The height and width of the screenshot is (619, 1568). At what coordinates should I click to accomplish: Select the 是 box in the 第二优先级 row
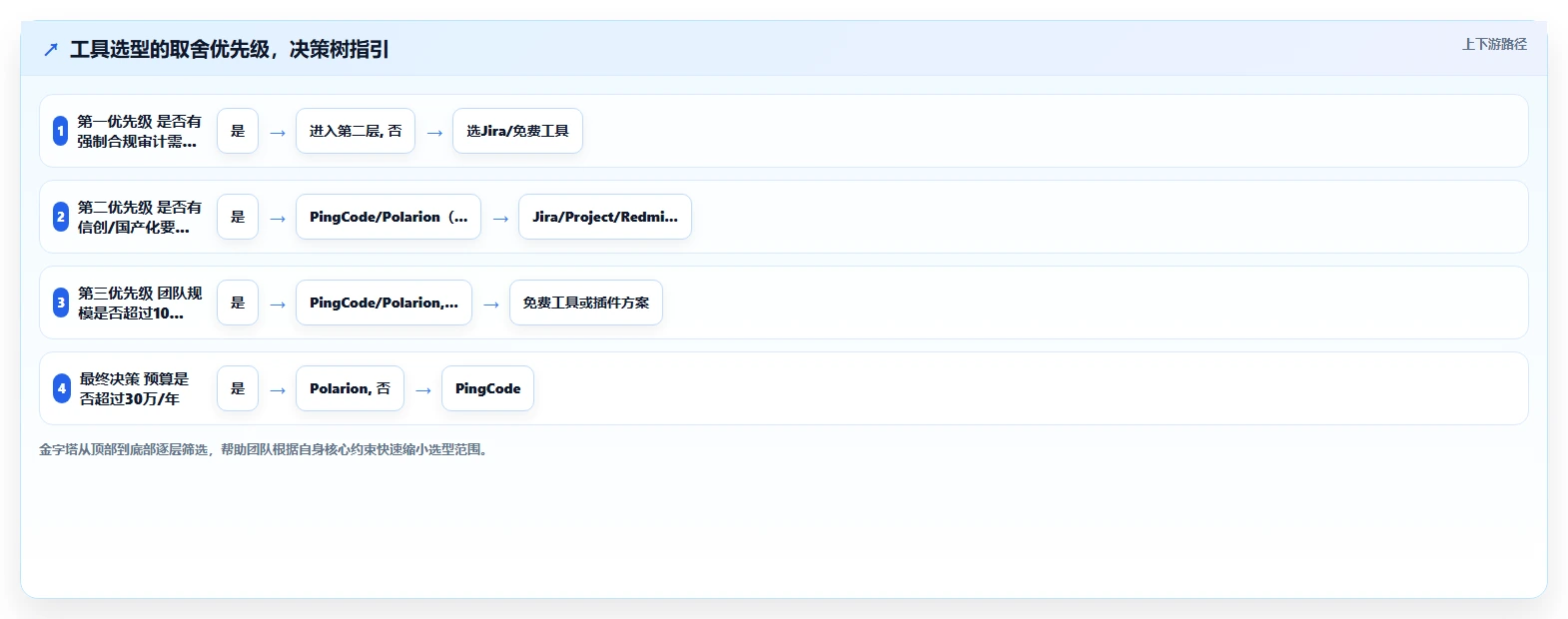(238, 217)
